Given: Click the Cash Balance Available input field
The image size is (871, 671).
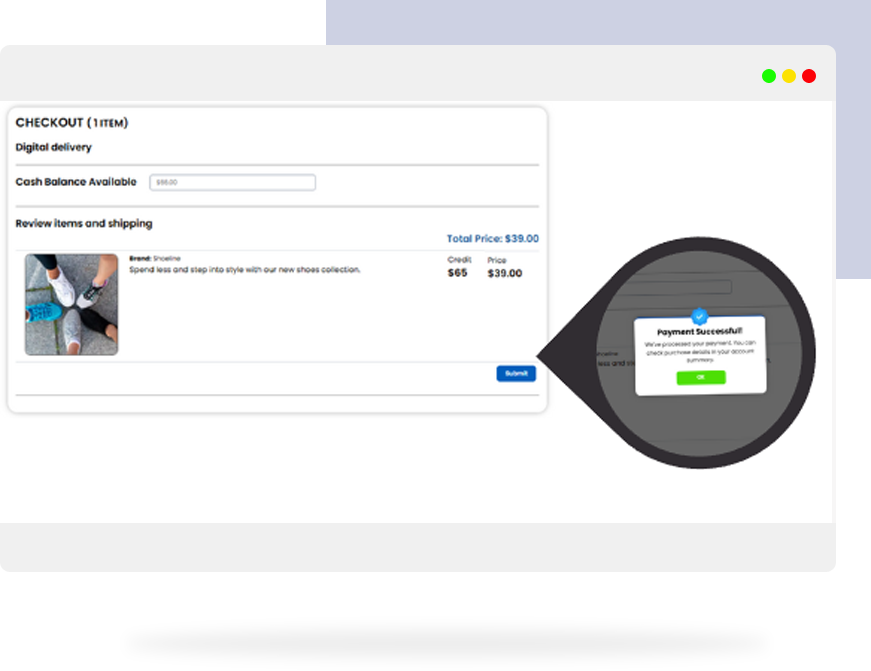Looking at the screenshot, I should [232, 182].
